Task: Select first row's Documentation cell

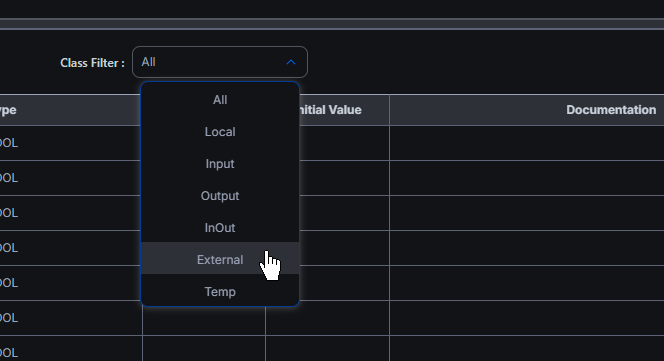Action: [x=526, y=143]
